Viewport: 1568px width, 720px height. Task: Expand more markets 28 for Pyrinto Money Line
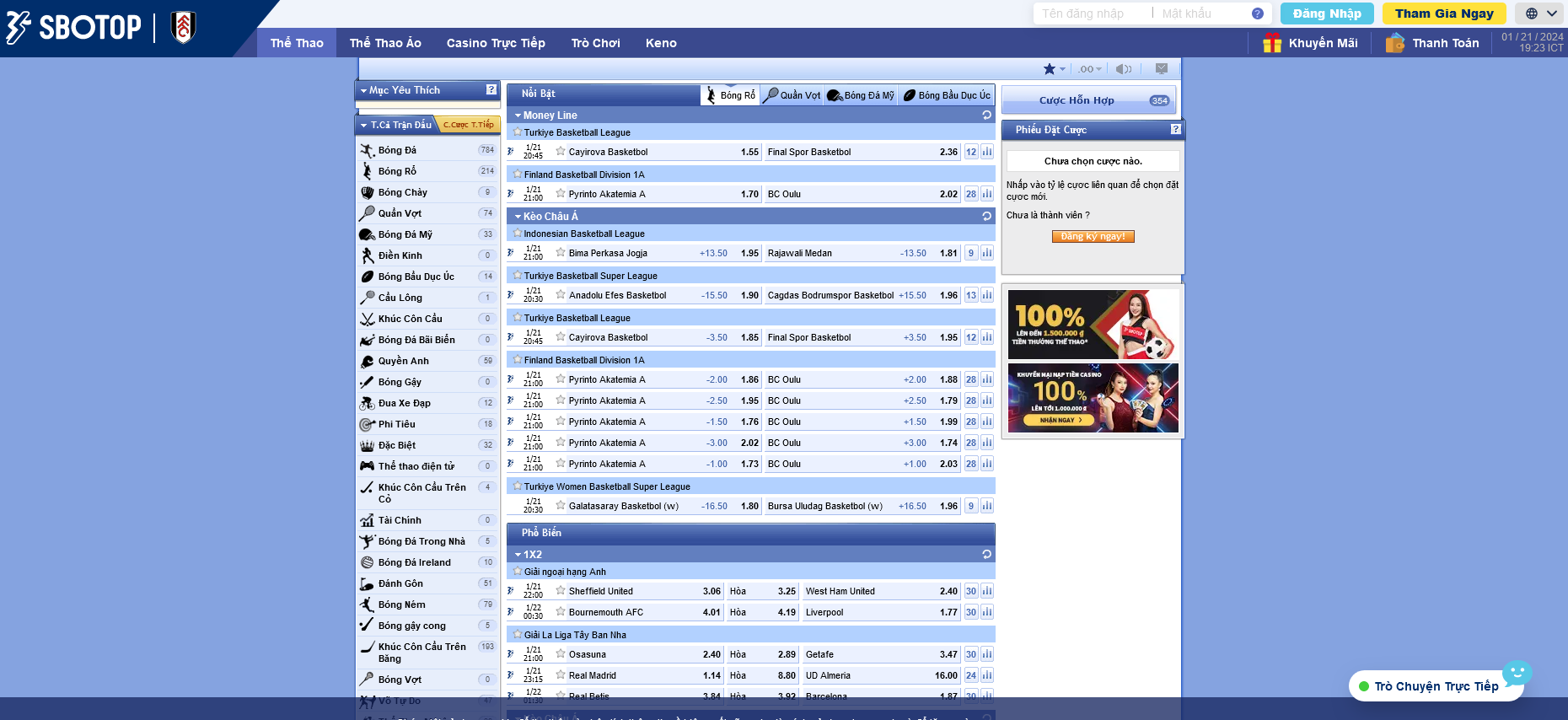(x=971, y=194)
